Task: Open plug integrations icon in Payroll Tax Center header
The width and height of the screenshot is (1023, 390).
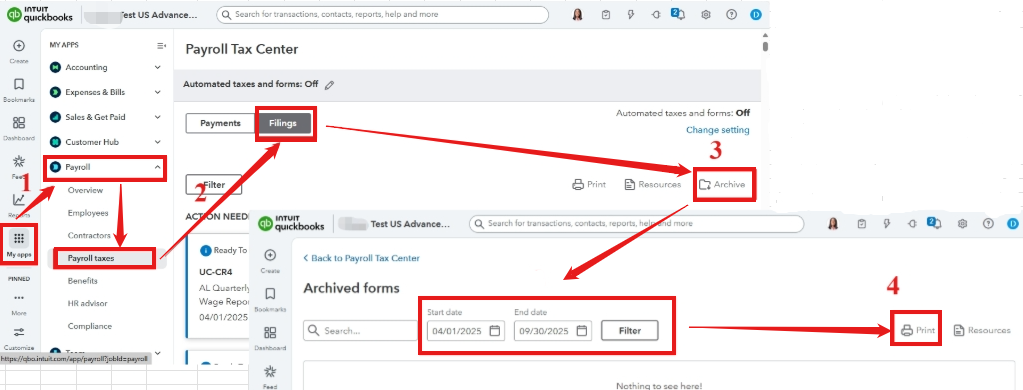Action: [x=655, y=14]
